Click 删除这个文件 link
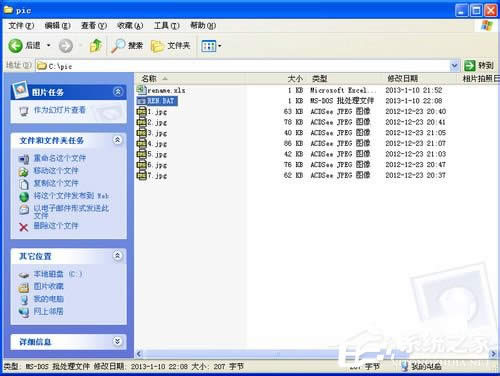This screenshot has height=376, width=500. [56, 226]
